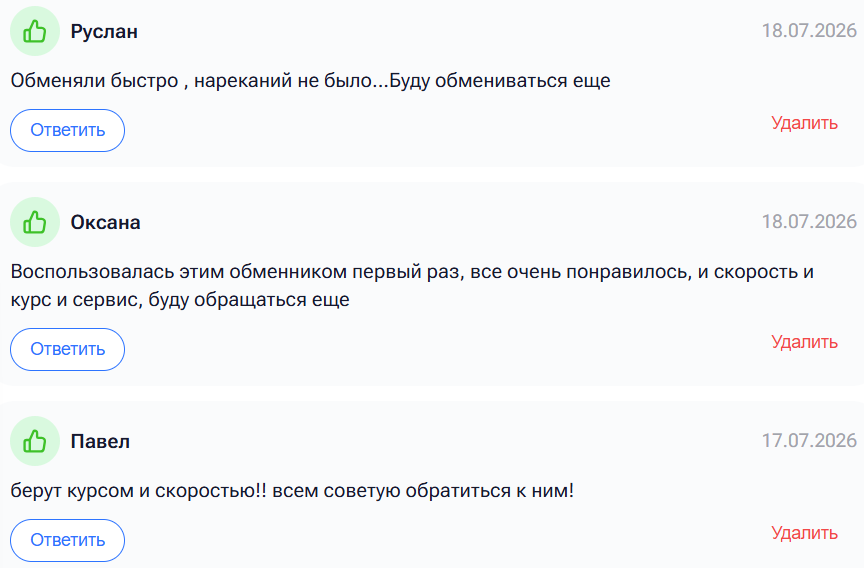Click the 18.07.2026 date on Руслан's review
864x568 pixels.
click(809, 31)
